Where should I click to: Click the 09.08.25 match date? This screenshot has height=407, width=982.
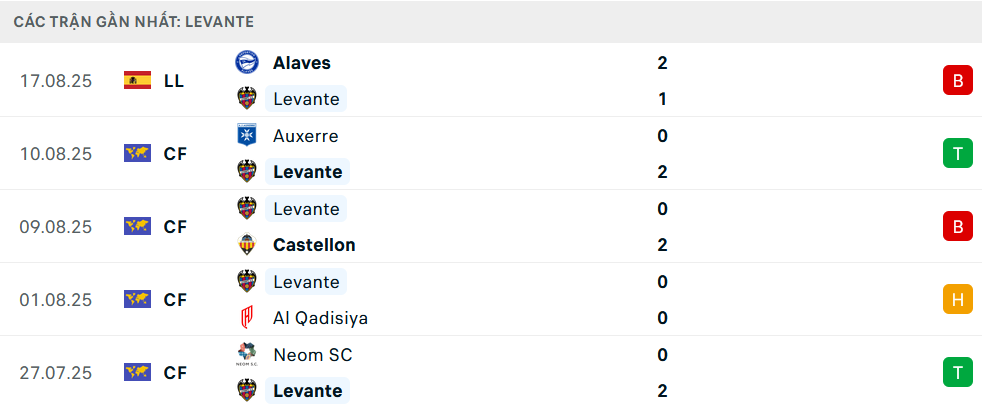[56, 227]
